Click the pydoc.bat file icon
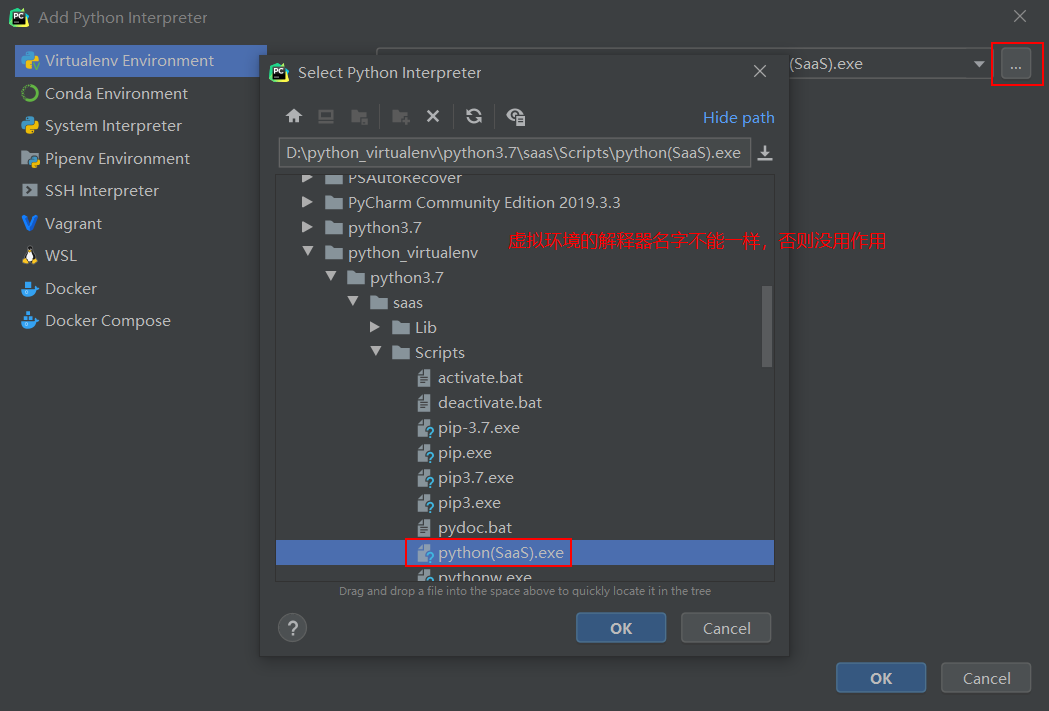The width and height of the screenshot is (1049, 711). 423,528
